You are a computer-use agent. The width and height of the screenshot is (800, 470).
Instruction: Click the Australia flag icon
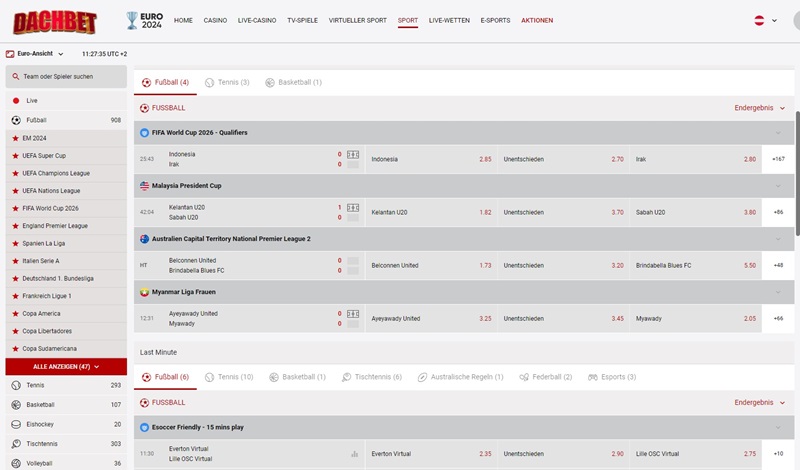[144, 239]
